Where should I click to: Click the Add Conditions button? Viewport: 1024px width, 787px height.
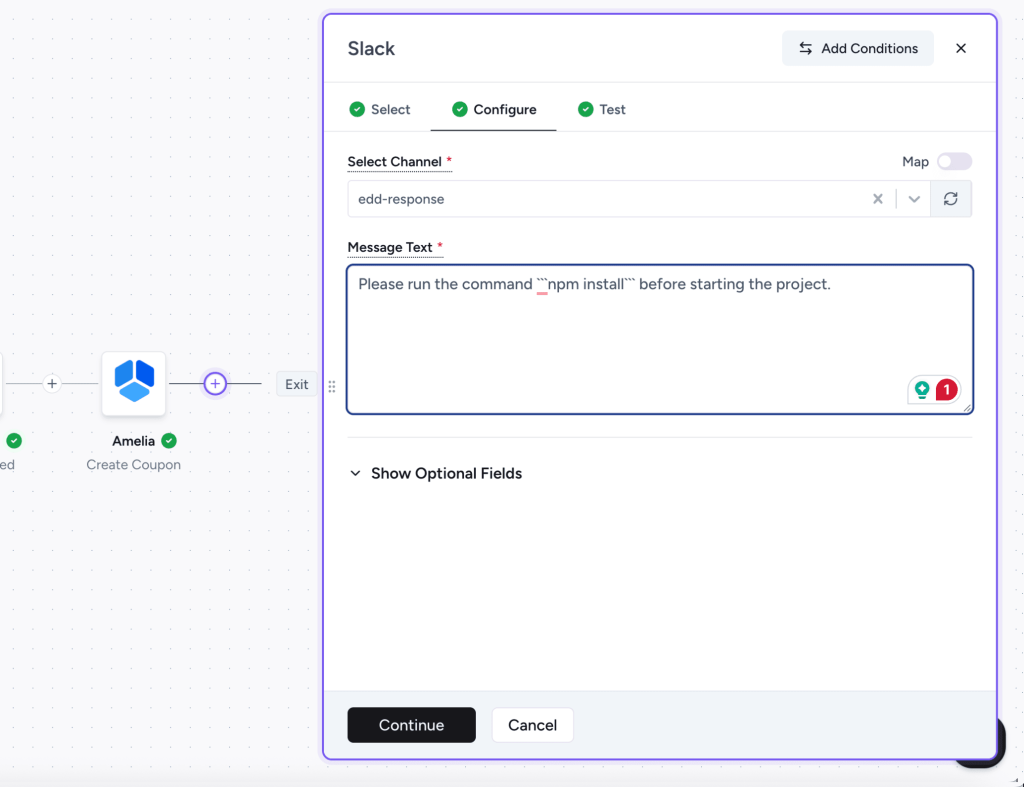(x=857, y=48)
